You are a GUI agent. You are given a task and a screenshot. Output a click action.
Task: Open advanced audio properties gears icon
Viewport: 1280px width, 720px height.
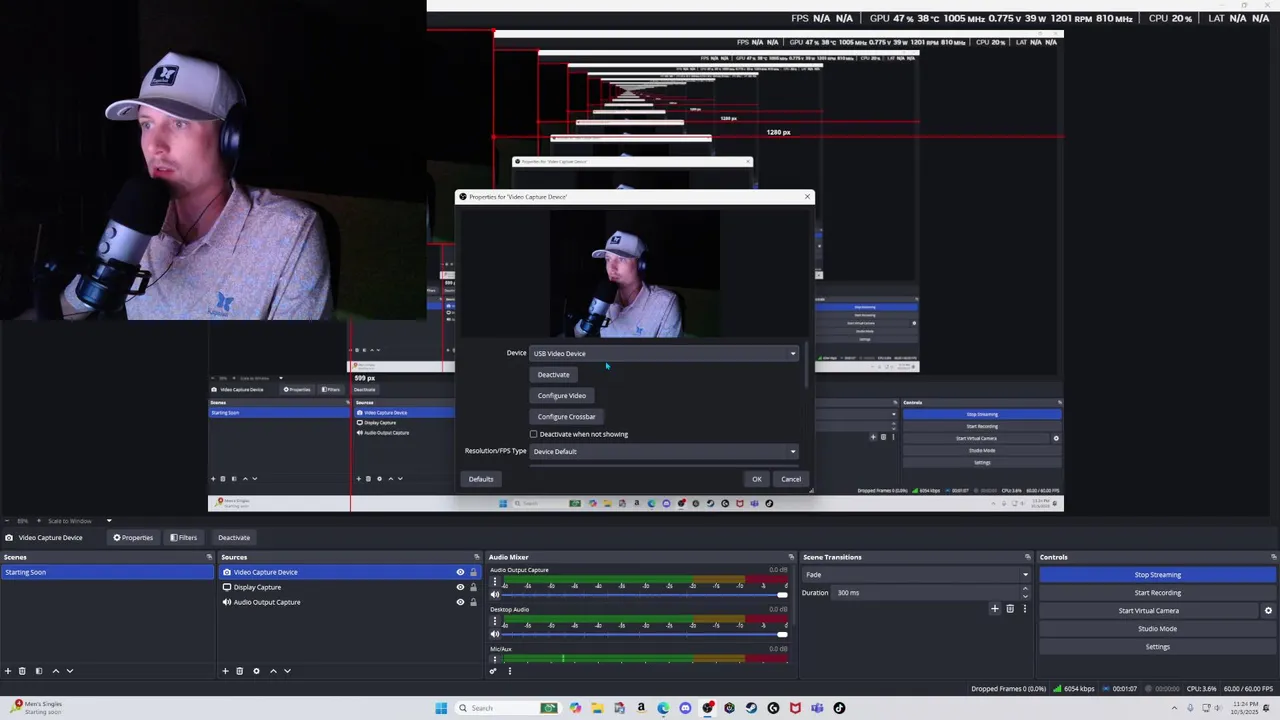pyautogui.click(x=492, y=671)
